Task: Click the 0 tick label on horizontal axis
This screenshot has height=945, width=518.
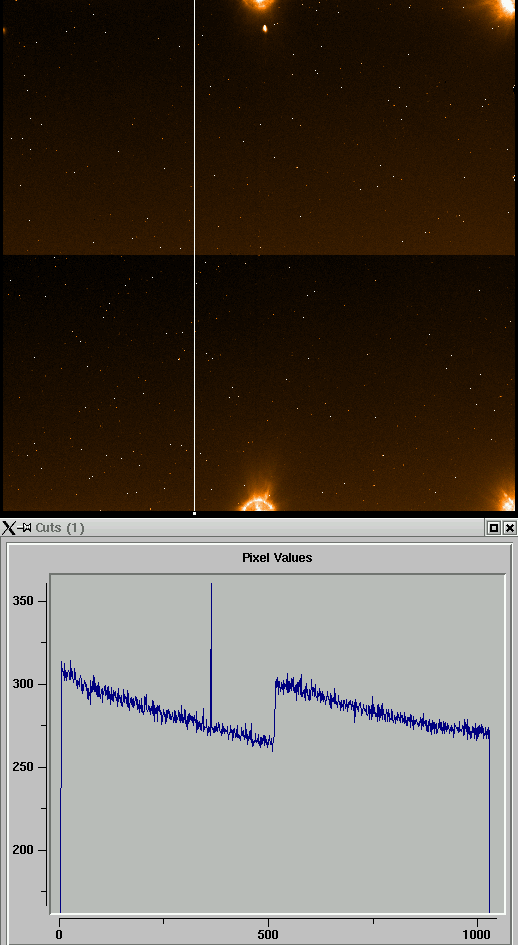Action: [x=59, y=935]
